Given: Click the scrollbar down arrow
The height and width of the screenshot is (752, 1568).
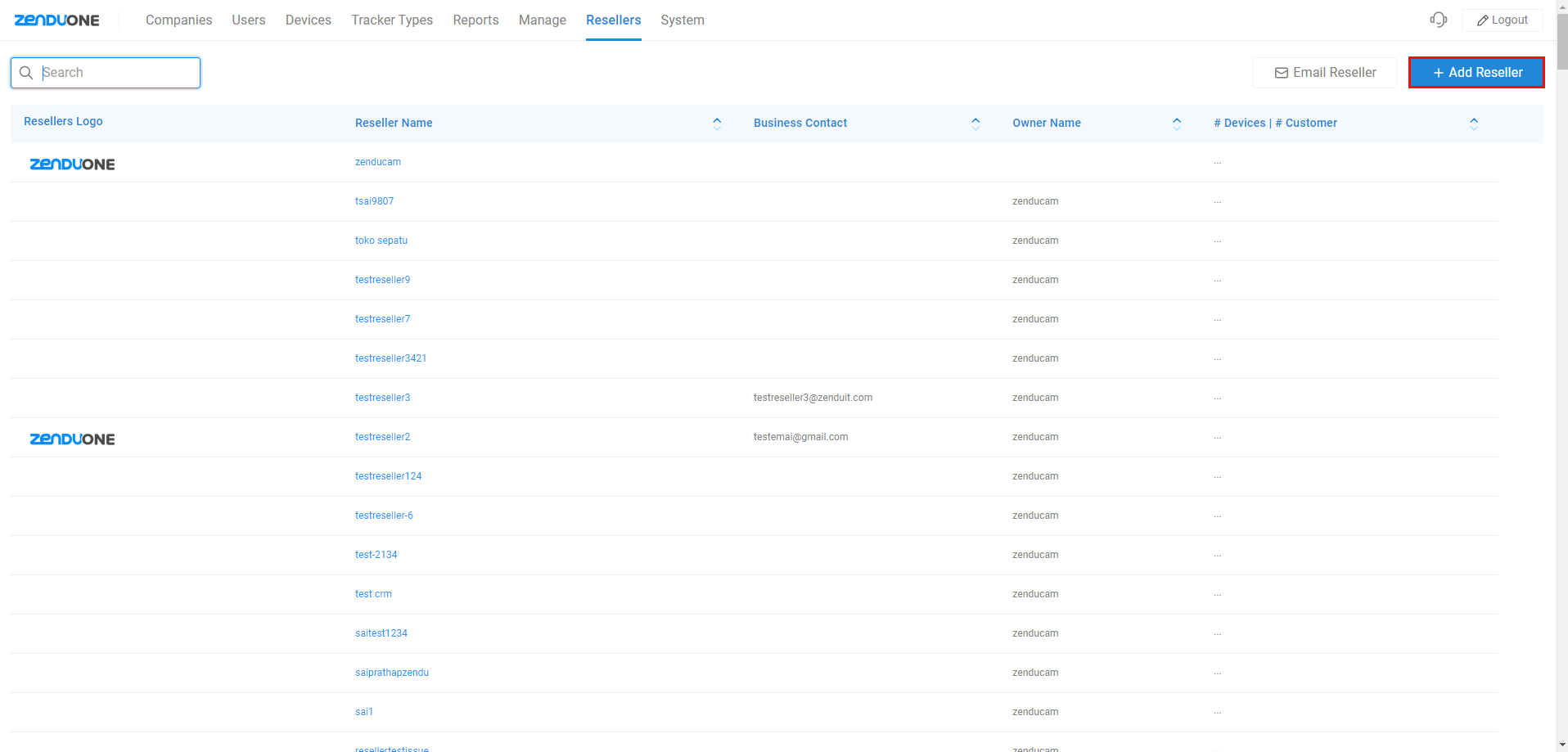Looking at the screenshot, I should tap(1561, 745).
